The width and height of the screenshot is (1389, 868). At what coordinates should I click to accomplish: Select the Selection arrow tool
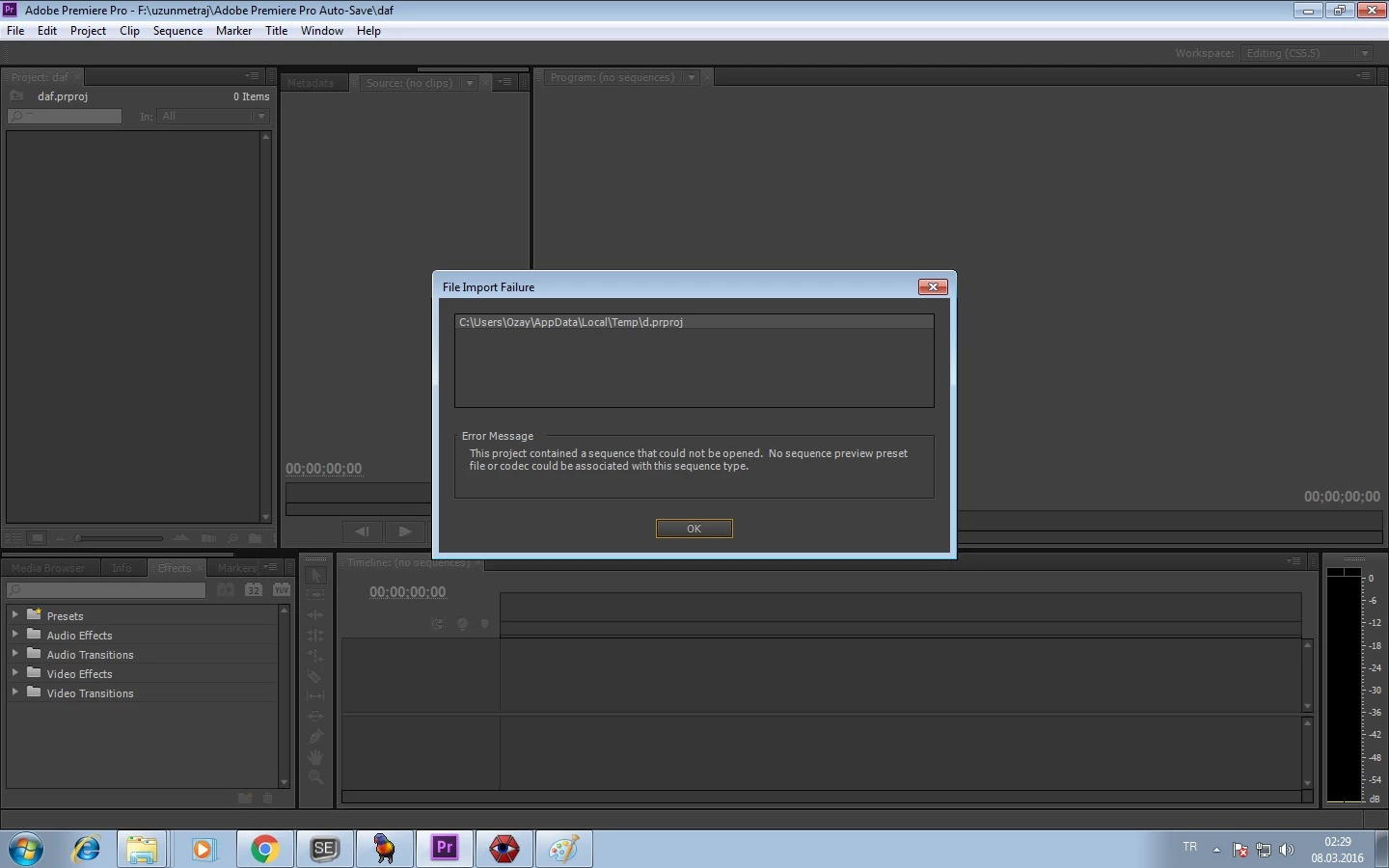coord(315,575)
